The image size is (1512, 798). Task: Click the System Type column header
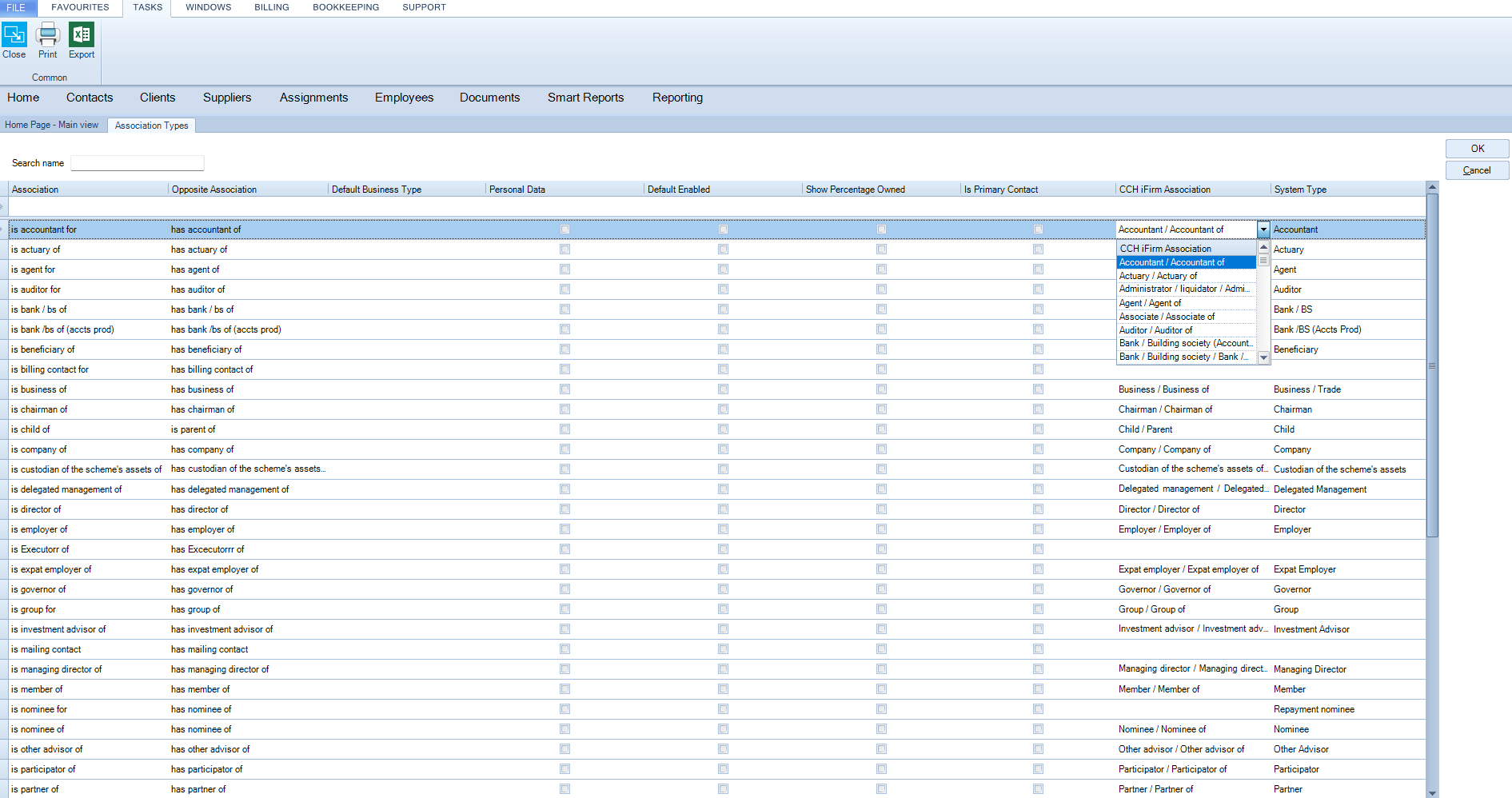point(1348,190)
